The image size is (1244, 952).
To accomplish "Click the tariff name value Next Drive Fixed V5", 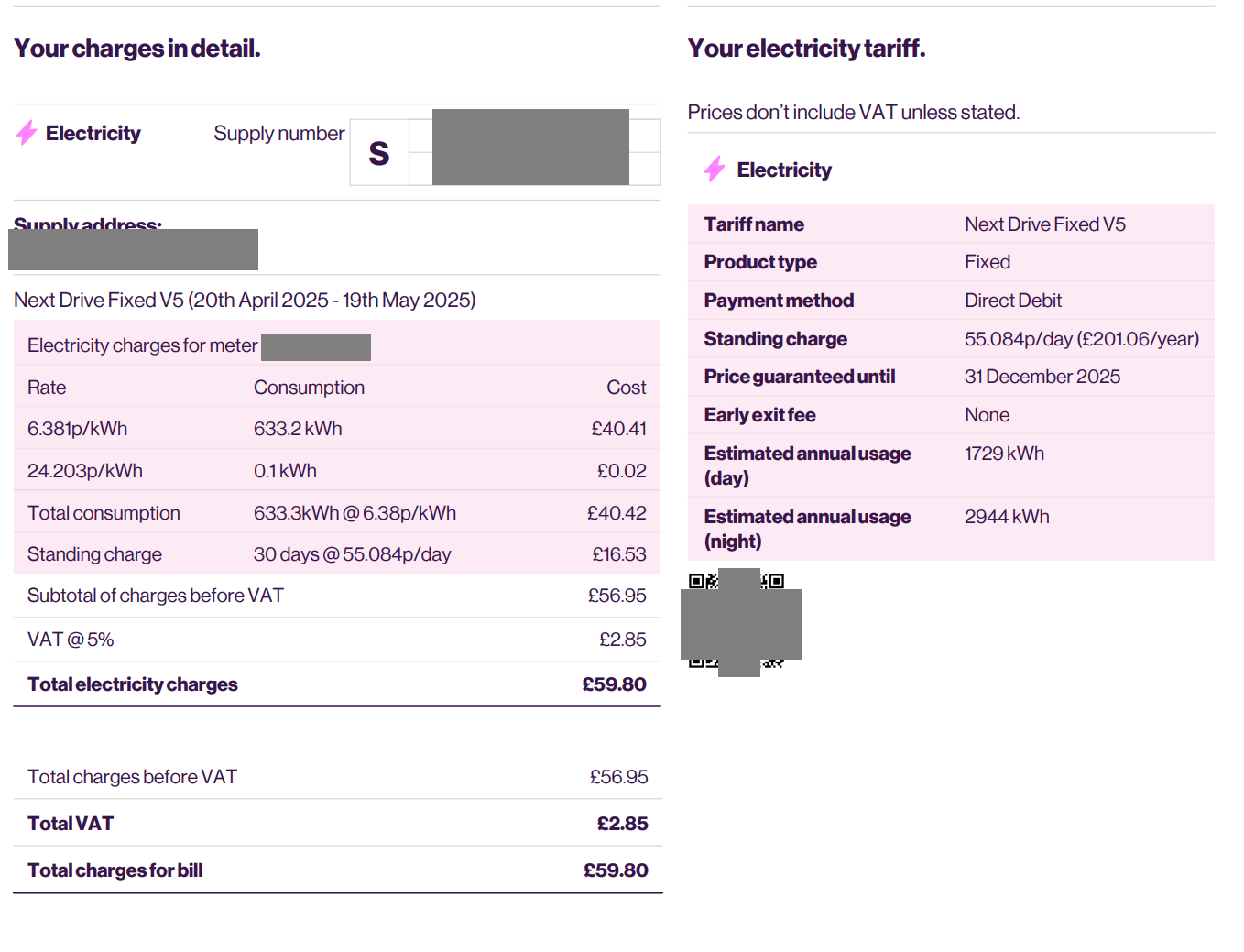I will pyautogui.click(x=1044, y=224).
